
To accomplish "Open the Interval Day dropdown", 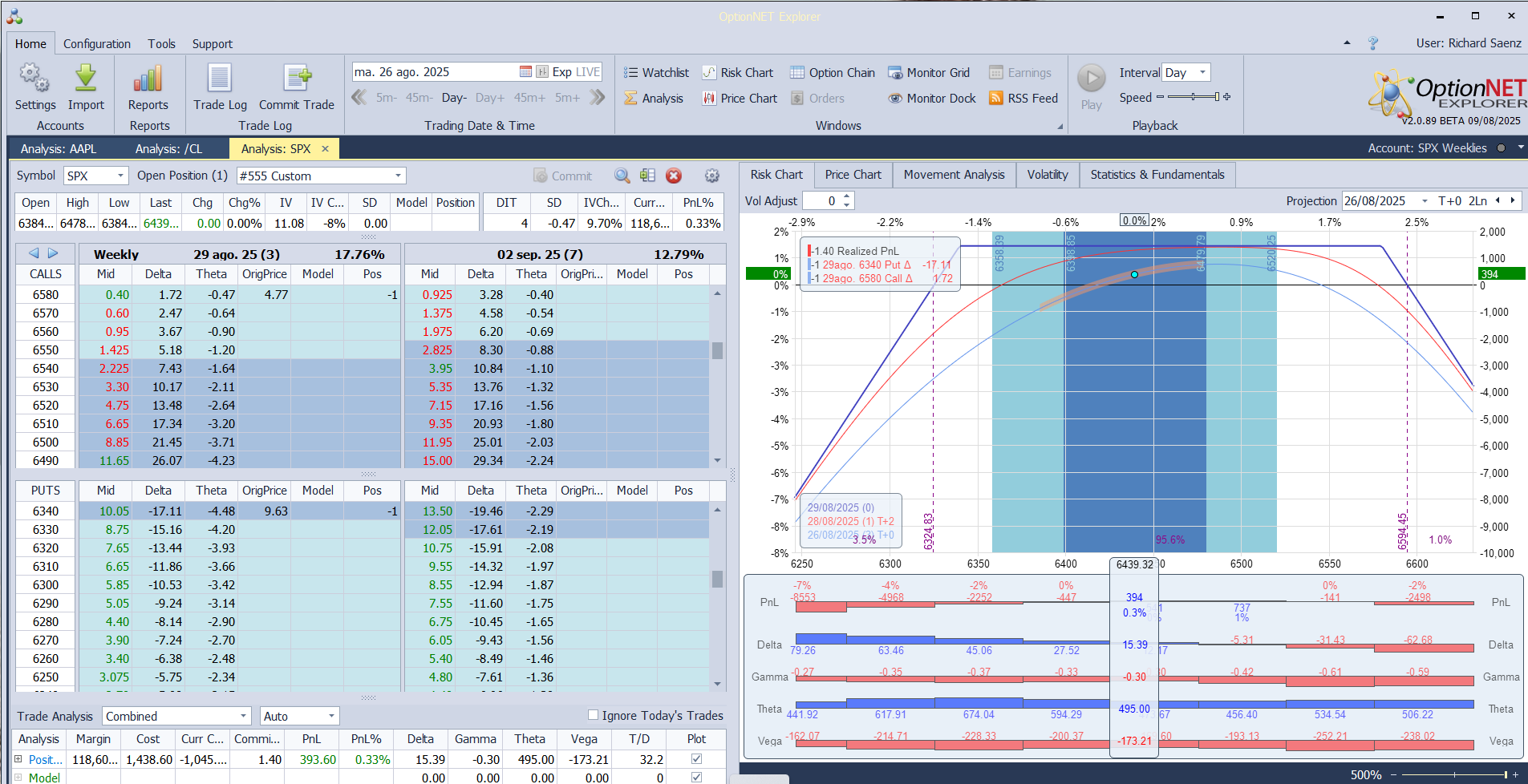I will [x=1202, y=72].
